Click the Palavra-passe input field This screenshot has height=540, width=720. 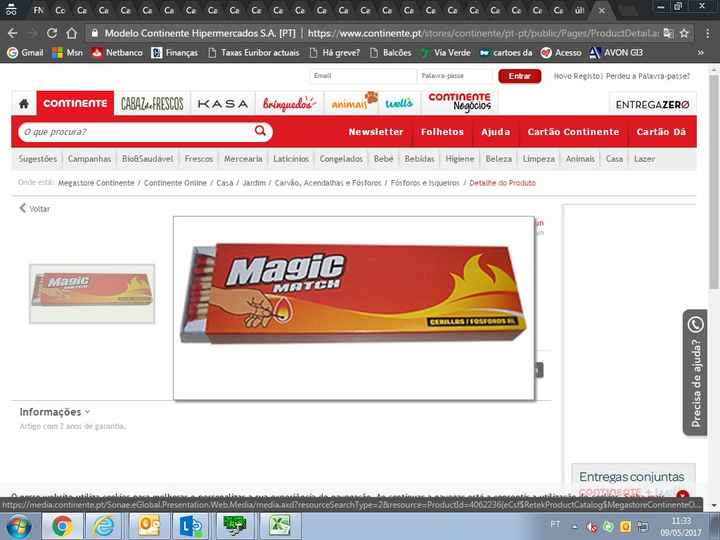(x=455, y=76)
